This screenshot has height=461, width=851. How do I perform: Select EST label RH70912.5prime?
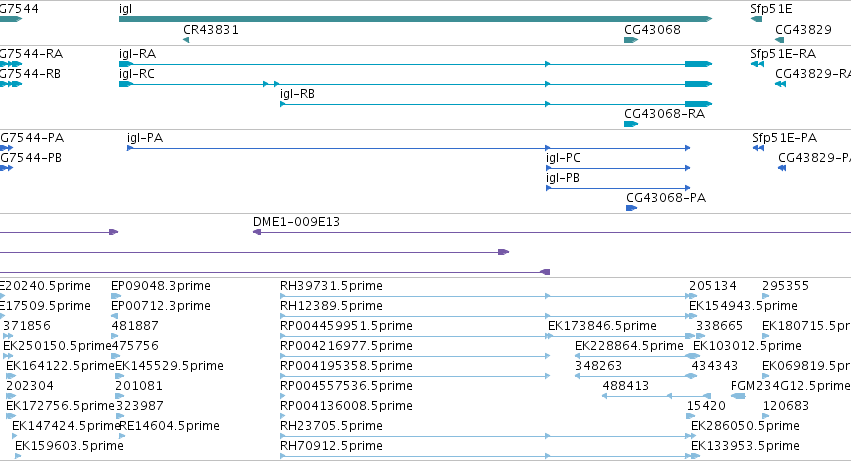coord(332,446)
